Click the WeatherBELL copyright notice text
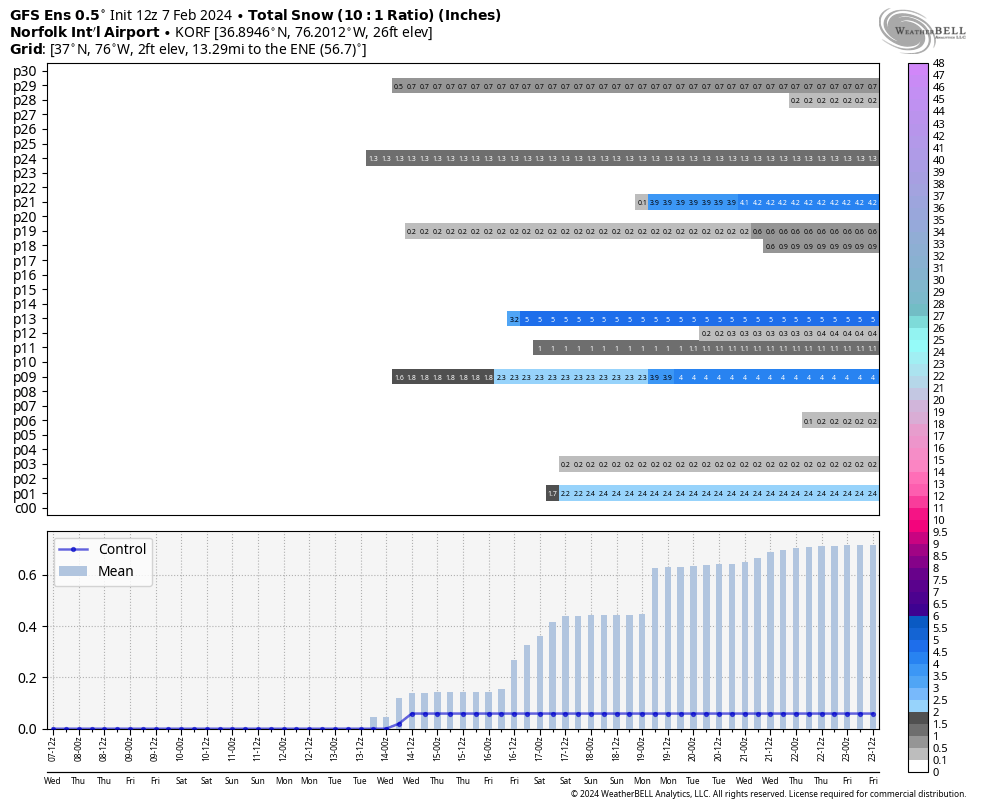Screen dimensions: 984x808 768,794
